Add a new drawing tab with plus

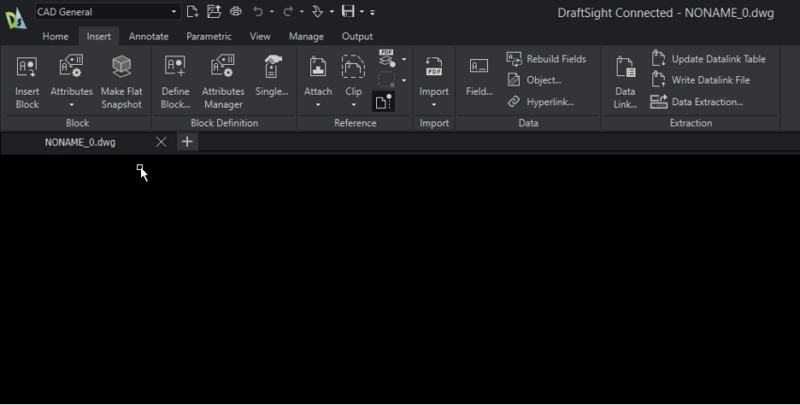187,142
